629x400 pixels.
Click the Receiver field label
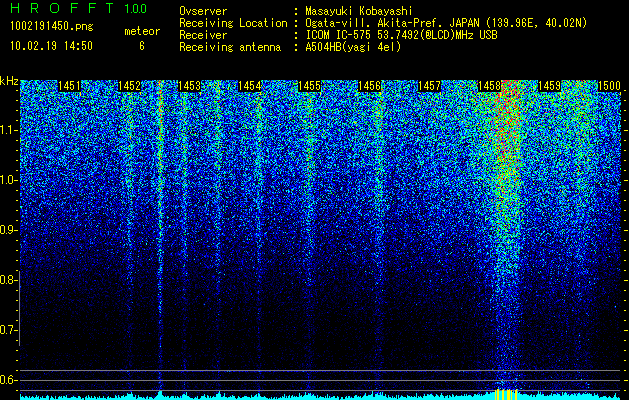[x=203, y=35]
